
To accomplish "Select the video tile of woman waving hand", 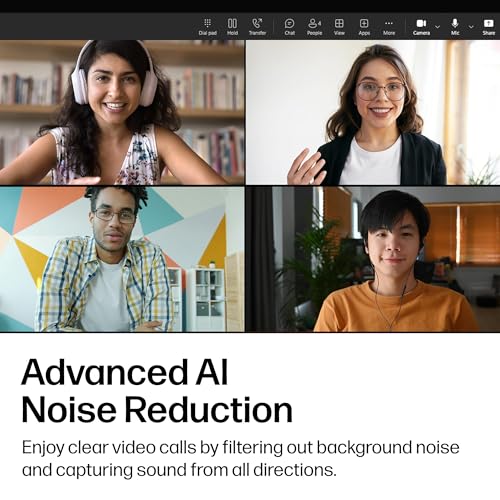I will coord(373,112).
